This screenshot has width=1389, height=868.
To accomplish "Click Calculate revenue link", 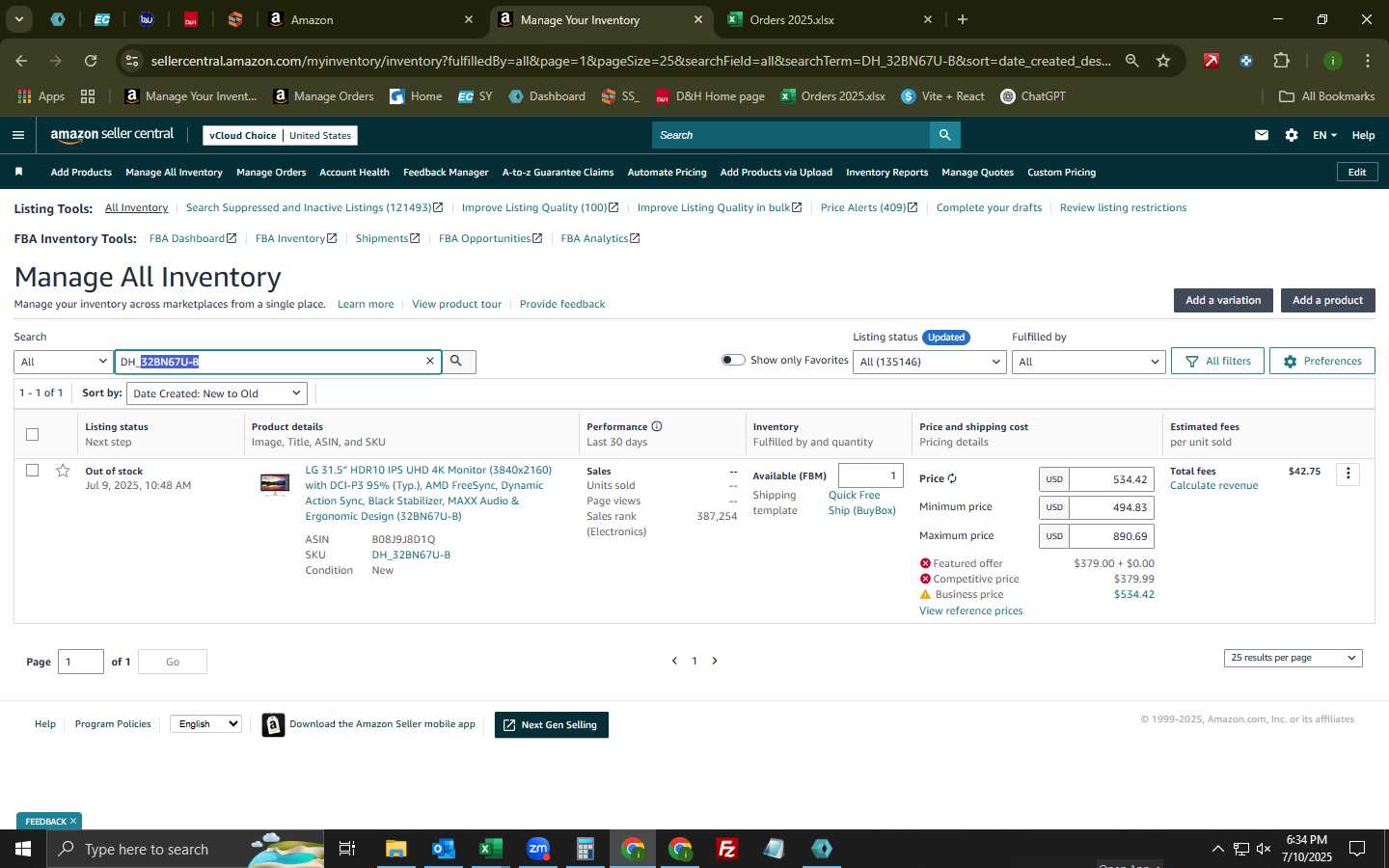I will (x=1213, y=485).
